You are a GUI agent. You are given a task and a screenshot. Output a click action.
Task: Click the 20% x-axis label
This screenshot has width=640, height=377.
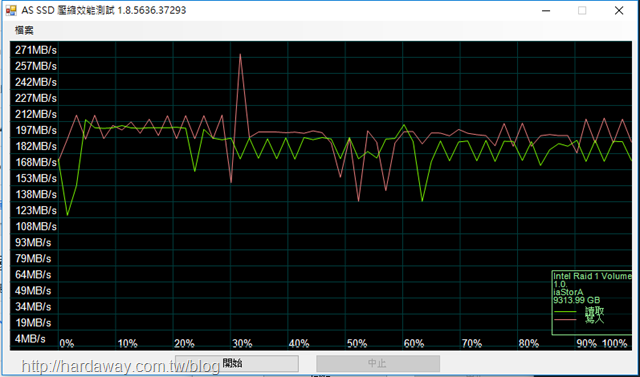point(184,344)
